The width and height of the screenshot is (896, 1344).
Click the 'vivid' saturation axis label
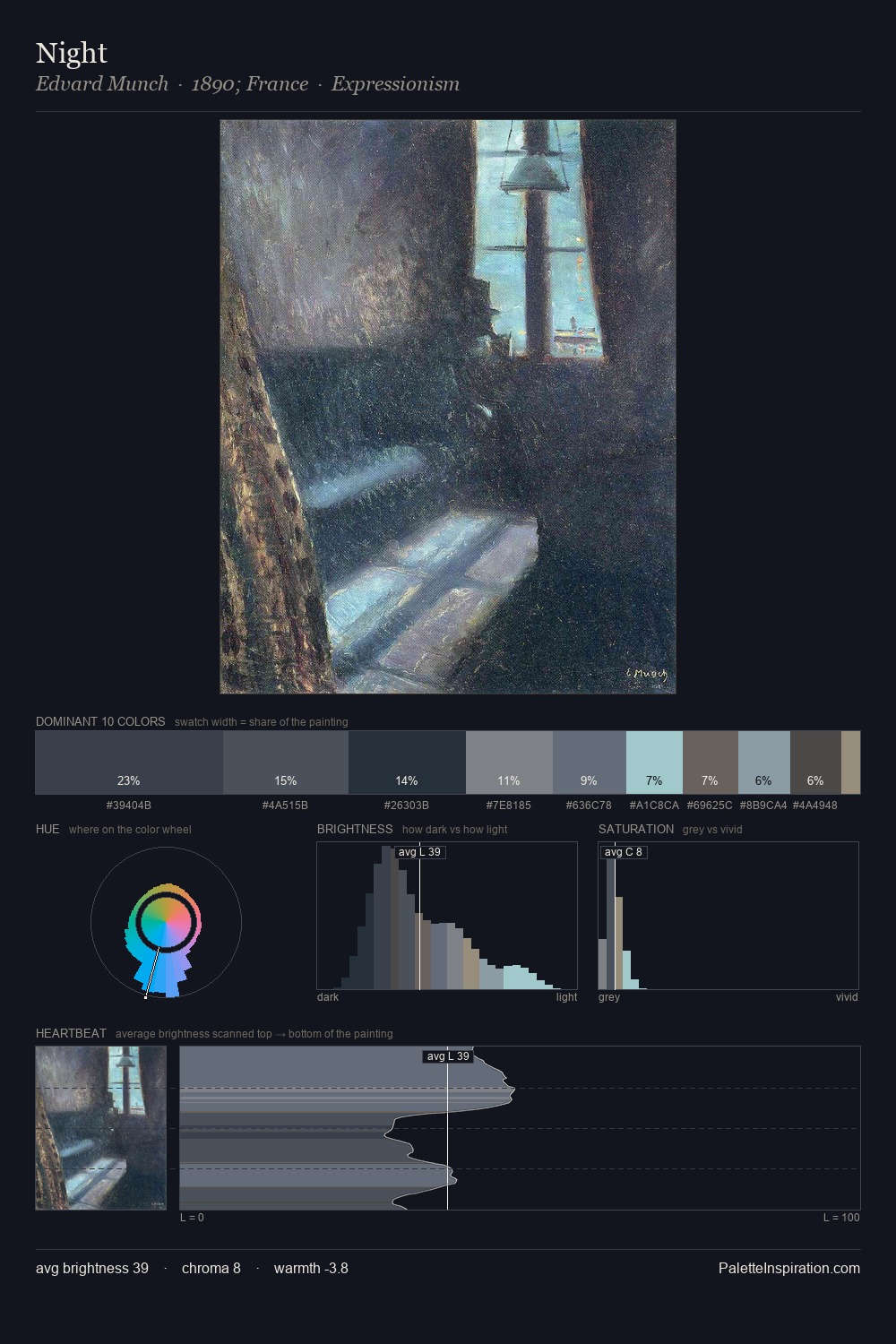847,997
